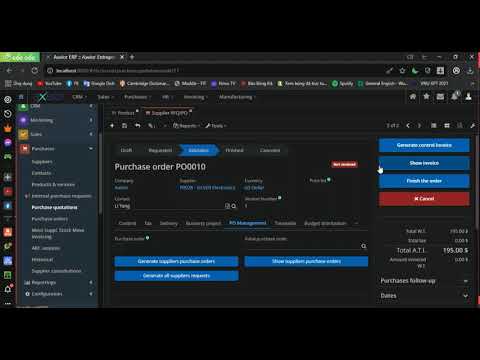Go to next record arrow

[x=419, y=126]
